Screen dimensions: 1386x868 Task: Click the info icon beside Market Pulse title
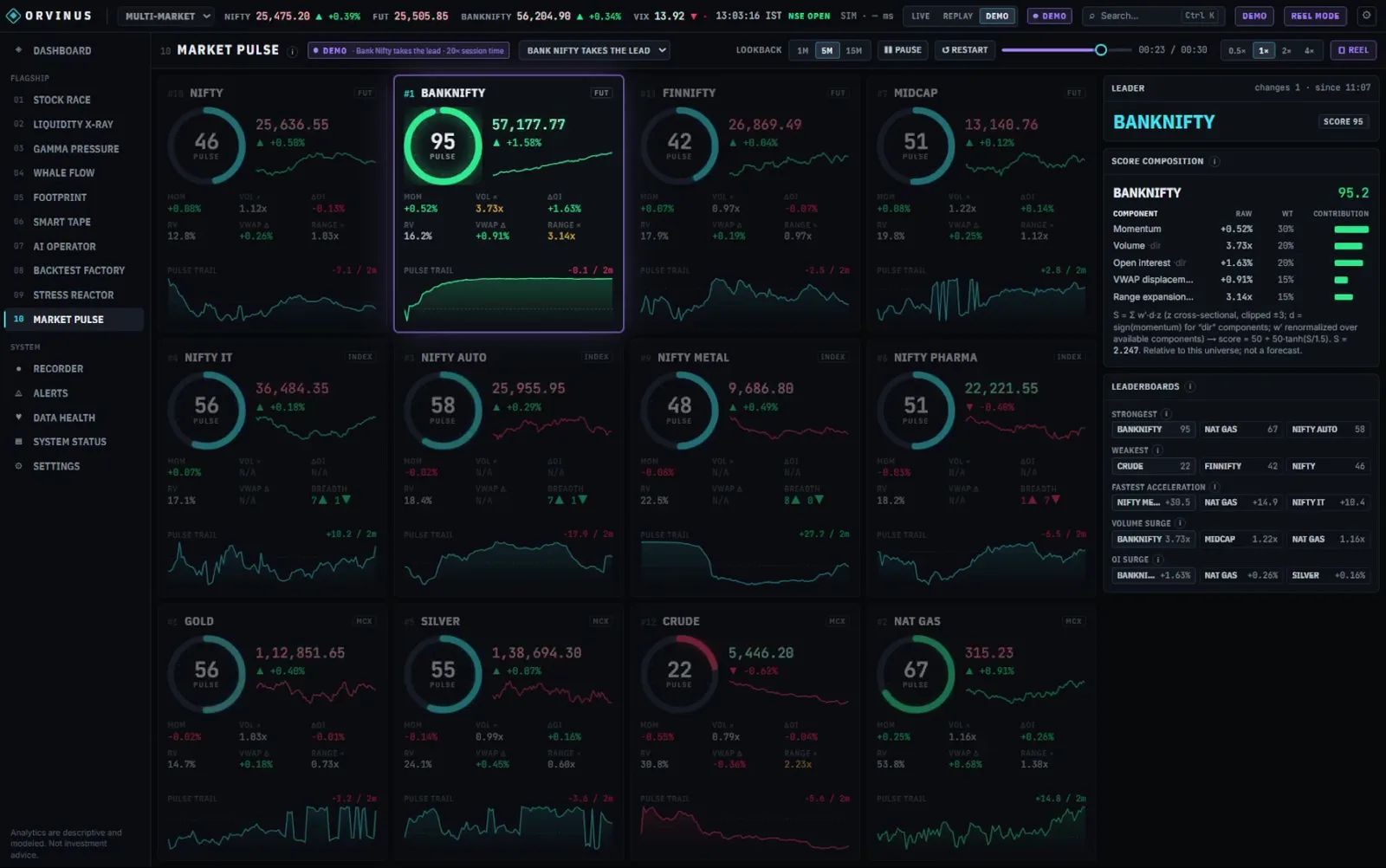292,51
